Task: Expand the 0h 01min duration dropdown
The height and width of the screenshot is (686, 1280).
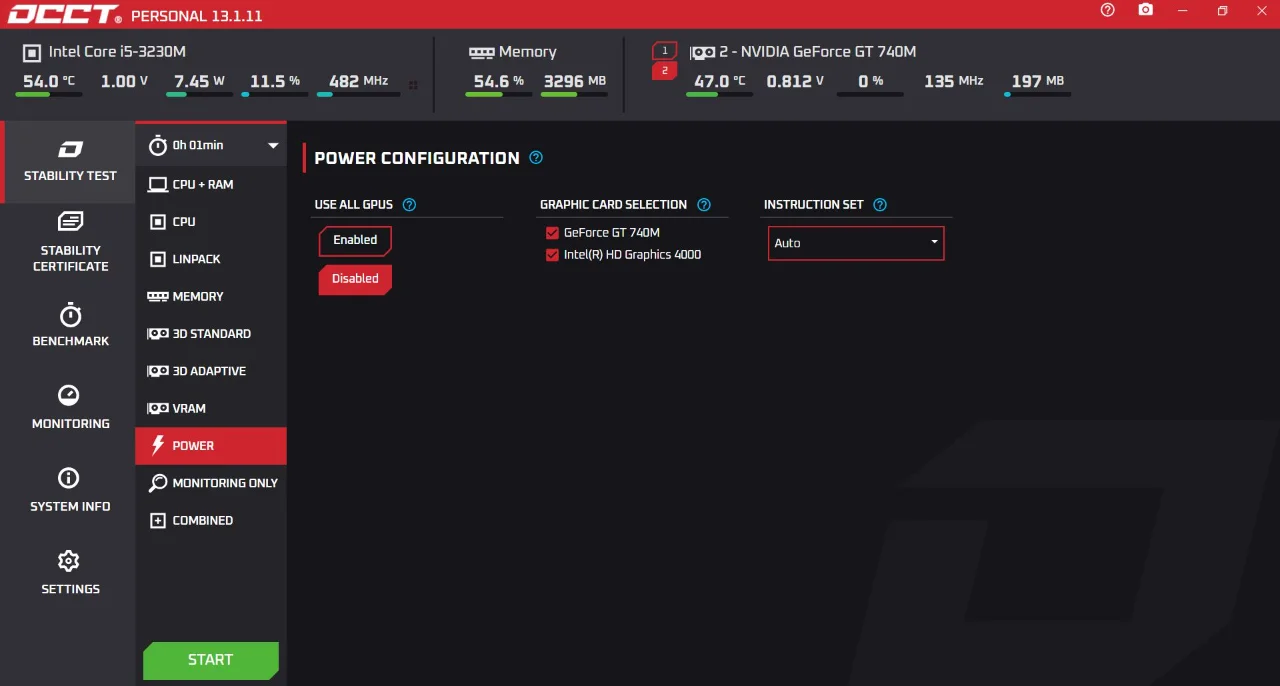Action: (273, 146)
